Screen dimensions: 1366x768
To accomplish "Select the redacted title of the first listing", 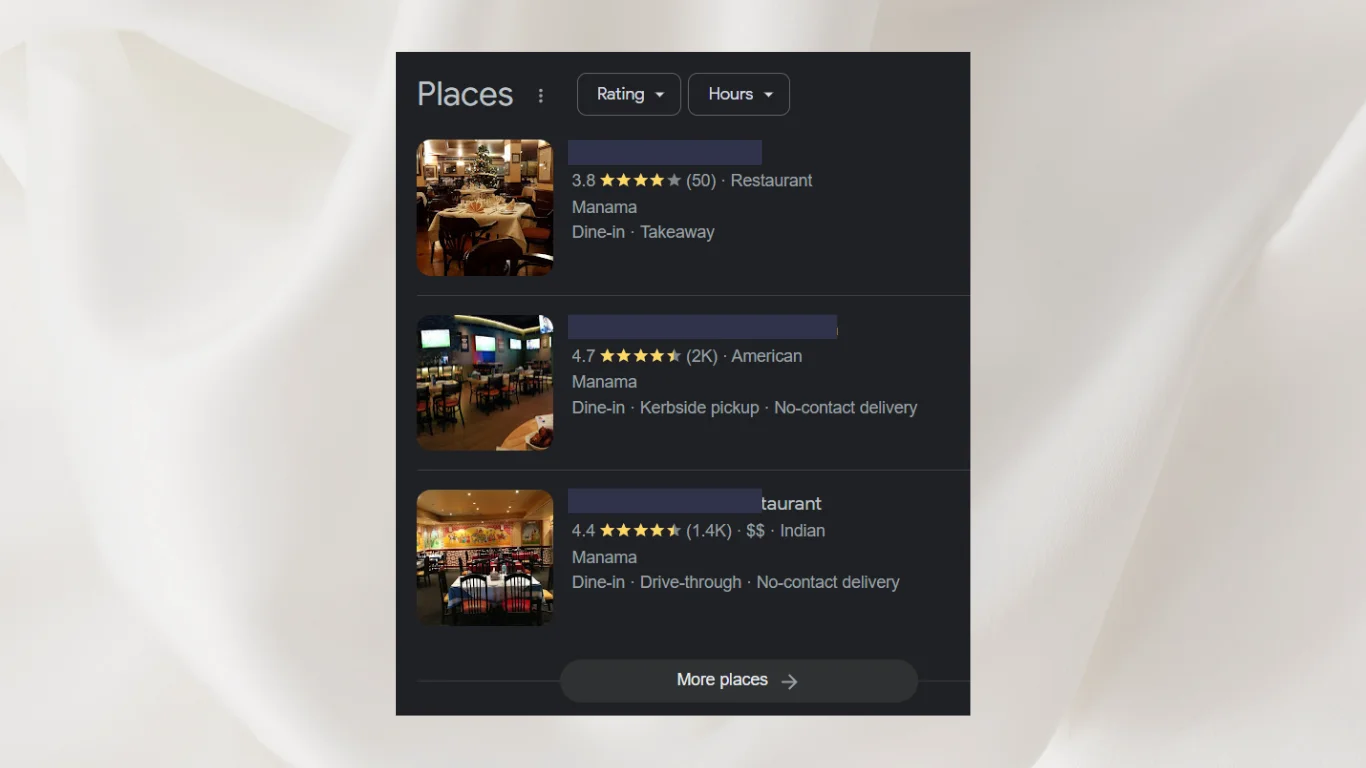I will pyautogui.click(x=665, y=152).
